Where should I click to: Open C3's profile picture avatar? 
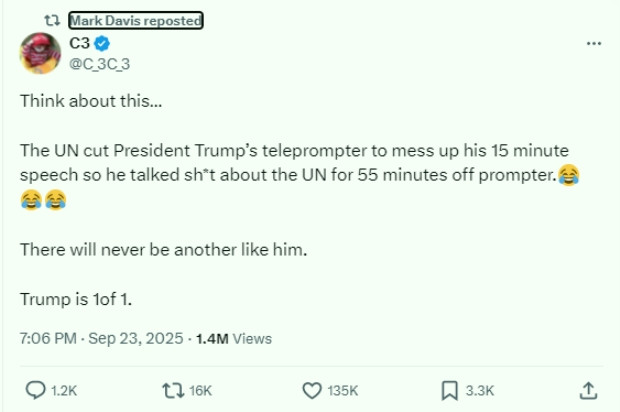tap(38, 53)
